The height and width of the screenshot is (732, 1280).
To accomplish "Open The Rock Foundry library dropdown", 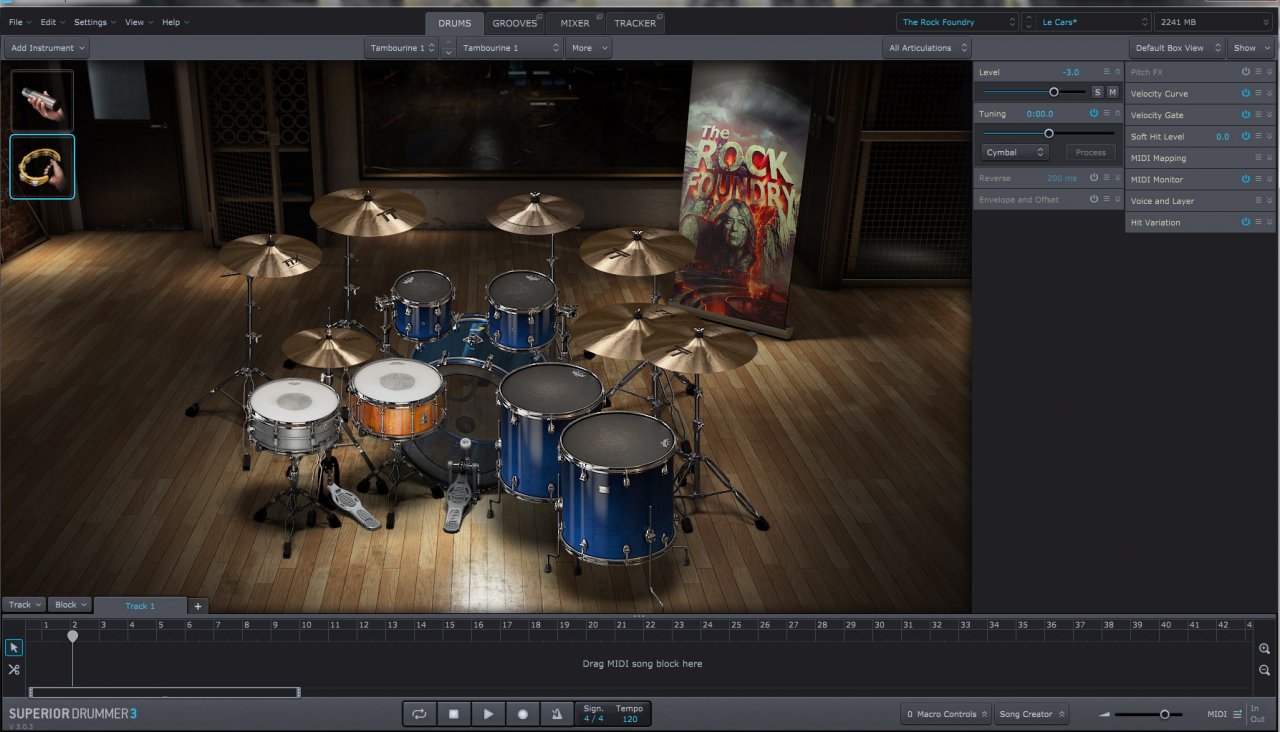I will click(x=957, y=22).
